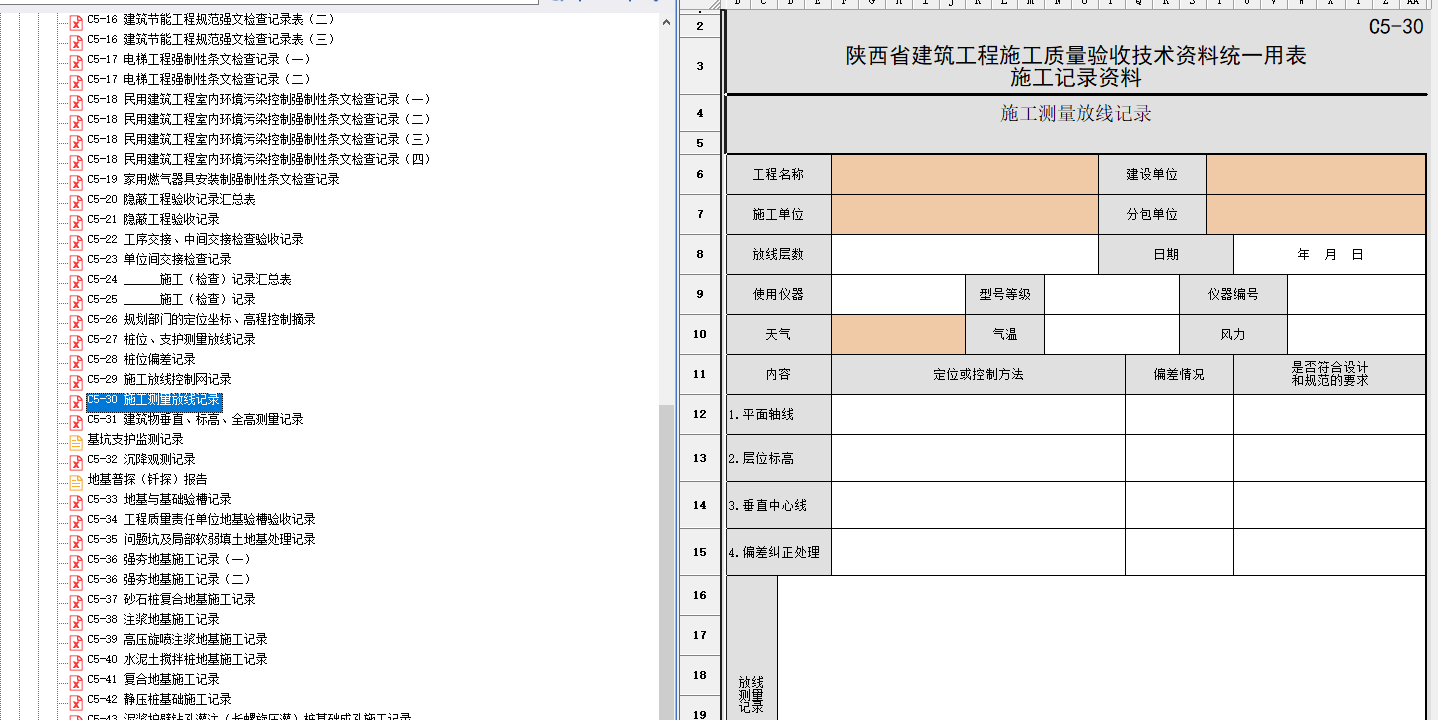Click the icon beside C5-42 静压桩基础施工记录
The height and width of the screenshot is (720, 1438).
(76, 701)
